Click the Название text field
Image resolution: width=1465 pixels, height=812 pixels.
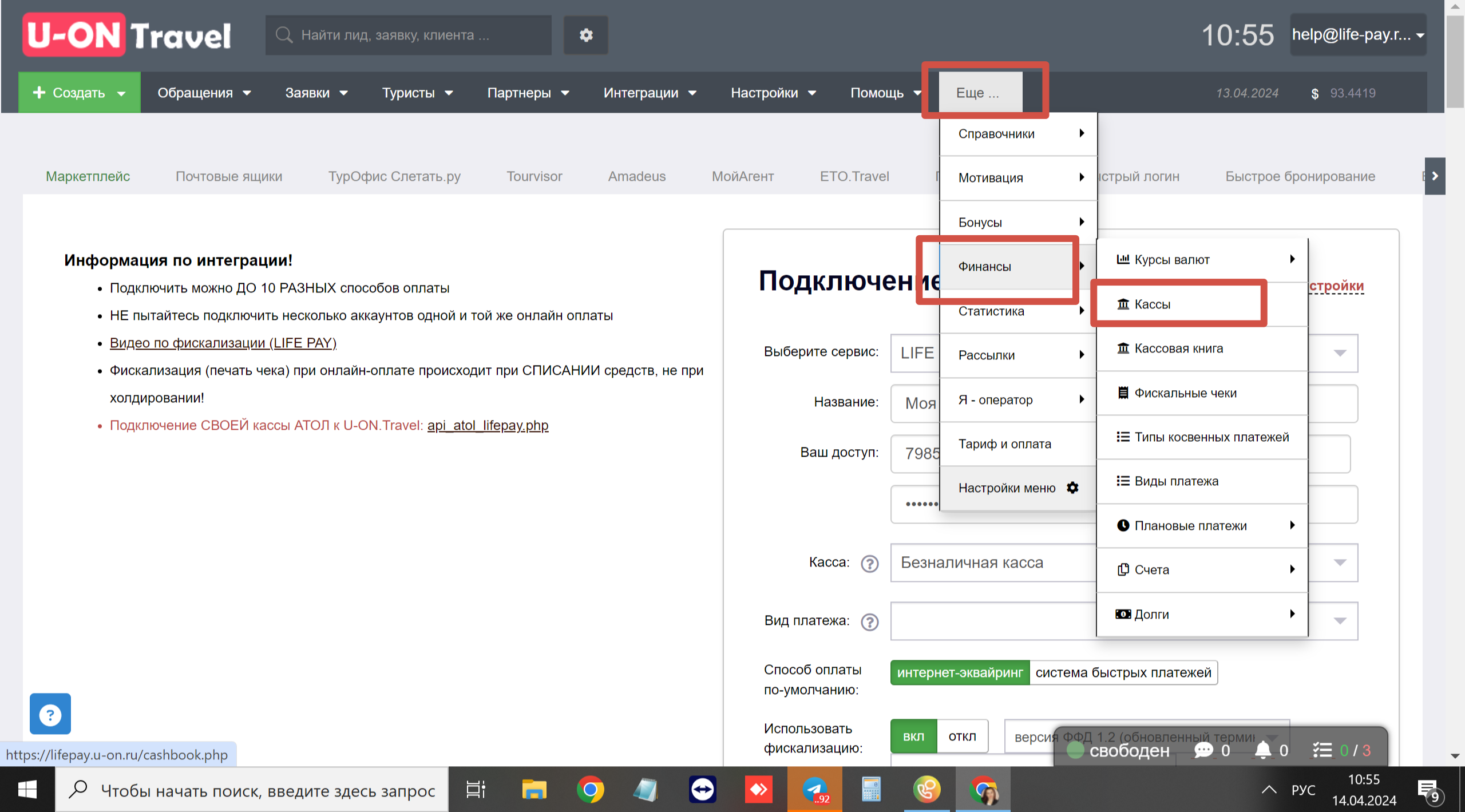click(1124, 403)
